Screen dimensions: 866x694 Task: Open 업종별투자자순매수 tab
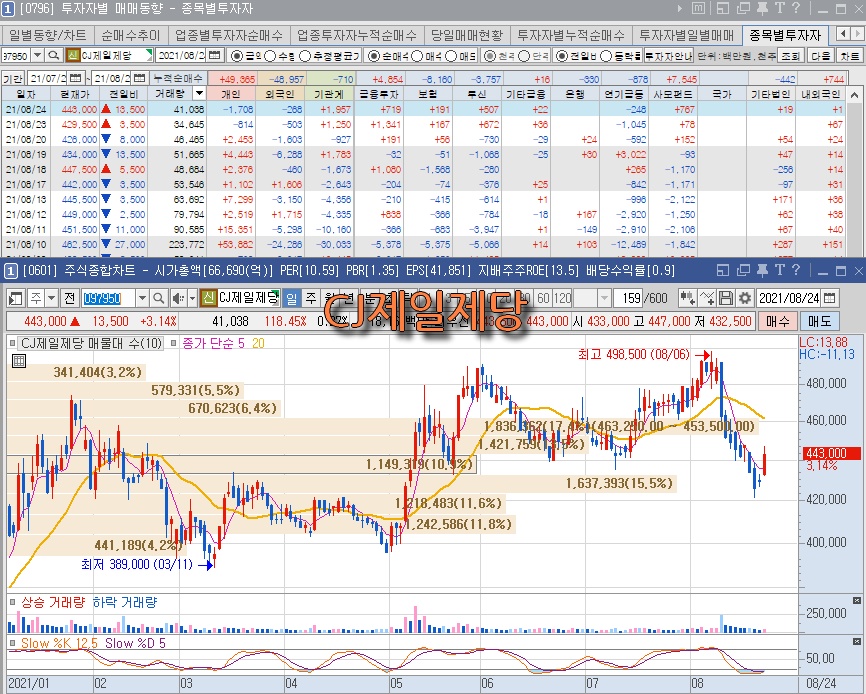pos(229,35)
